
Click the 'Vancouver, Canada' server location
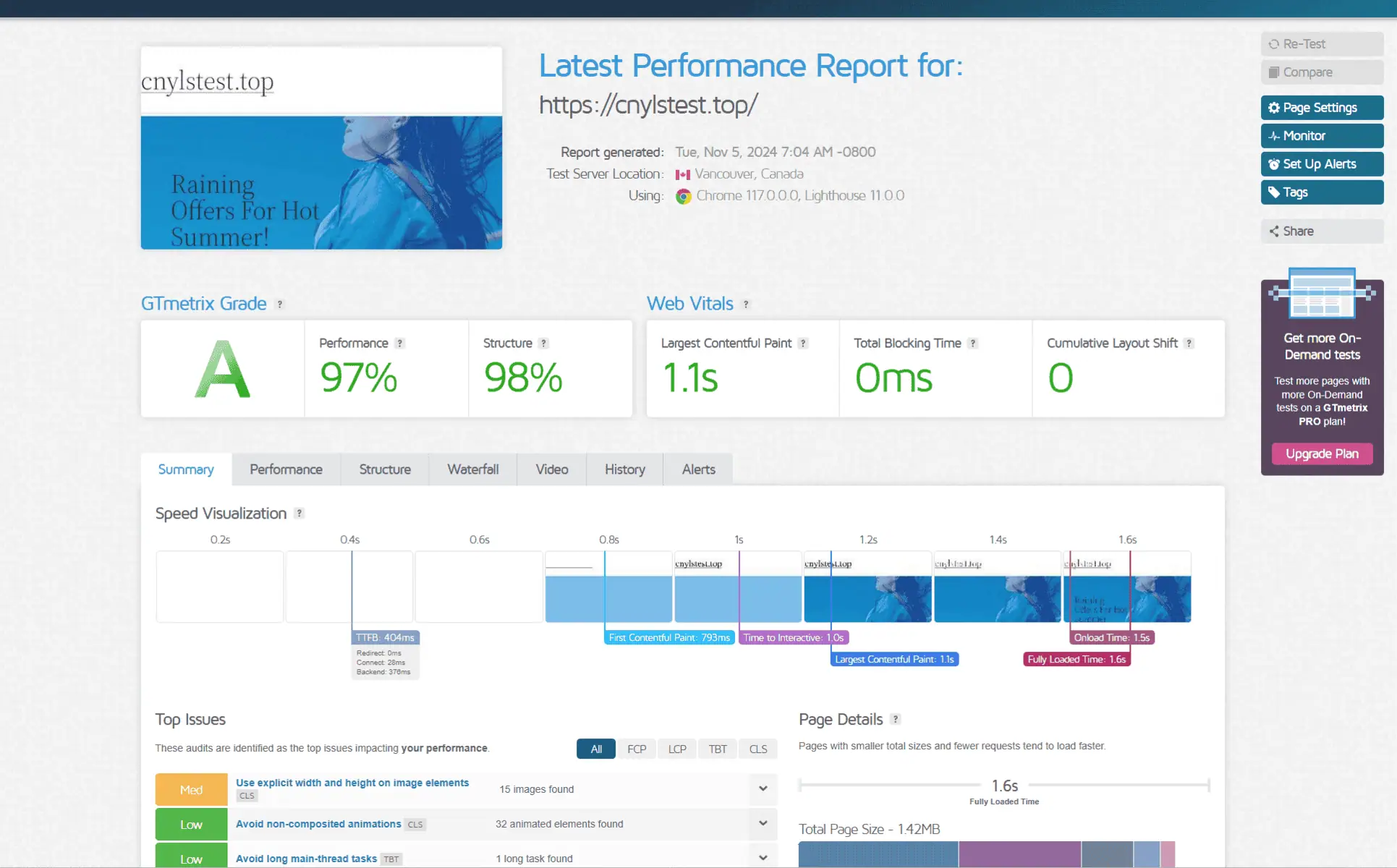pos(749,174)
